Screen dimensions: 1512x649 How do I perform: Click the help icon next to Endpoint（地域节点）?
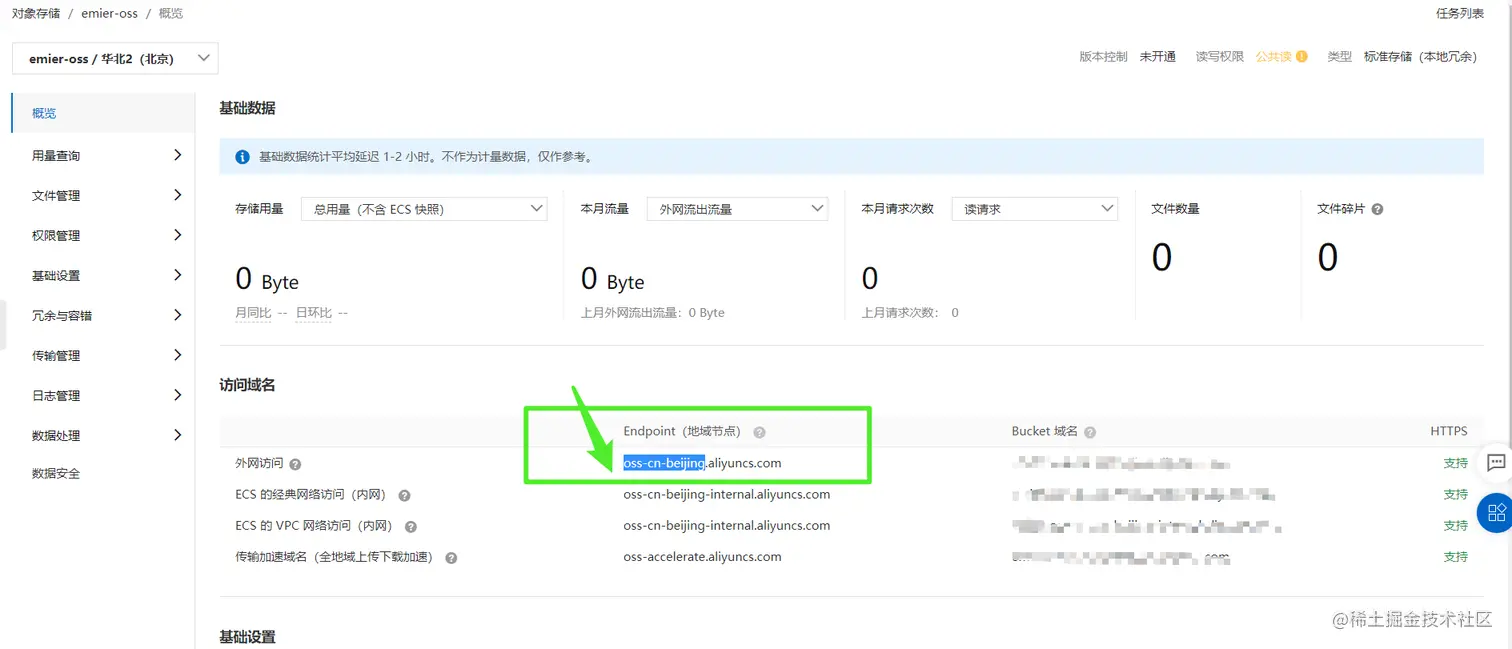759,432
